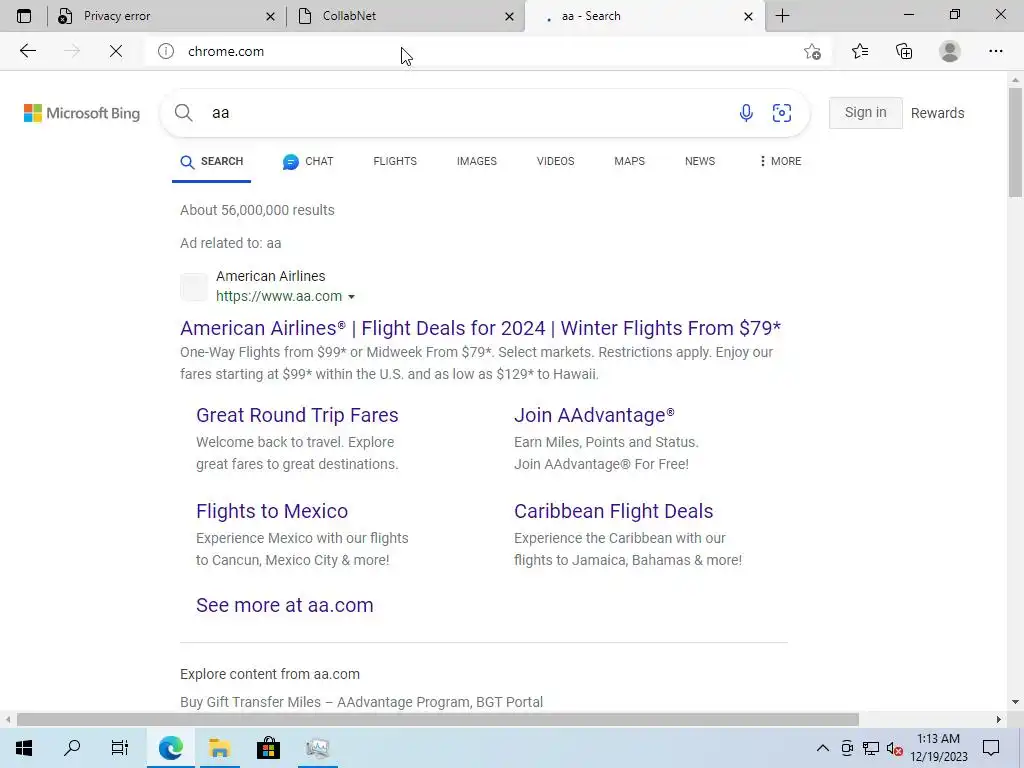The height and width of the screenshot is (768, 1024).
Task: Open Windows taskbar search
Action: (72, 748)
